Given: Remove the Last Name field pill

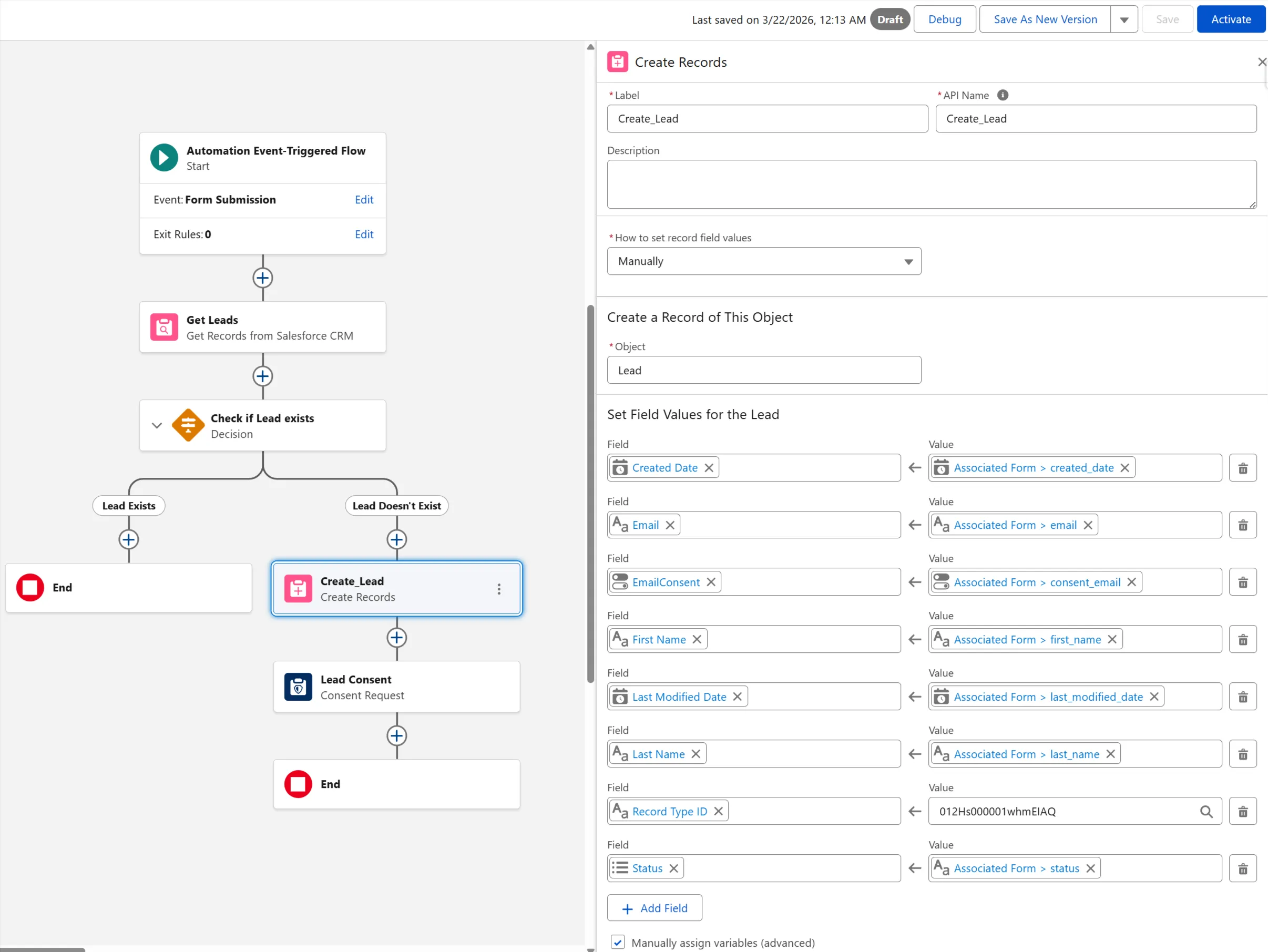Looking at the screenshot, I should click(x=696, y=754).
